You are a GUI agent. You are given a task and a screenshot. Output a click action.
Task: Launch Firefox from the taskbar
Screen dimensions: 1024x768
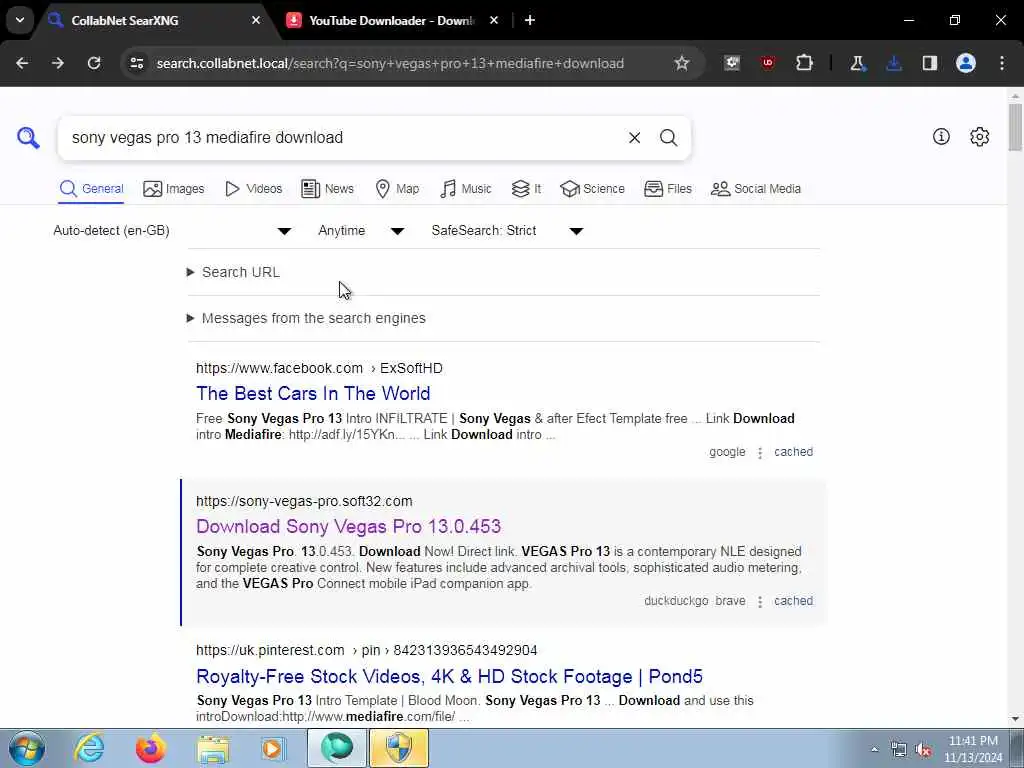(150, 748)
